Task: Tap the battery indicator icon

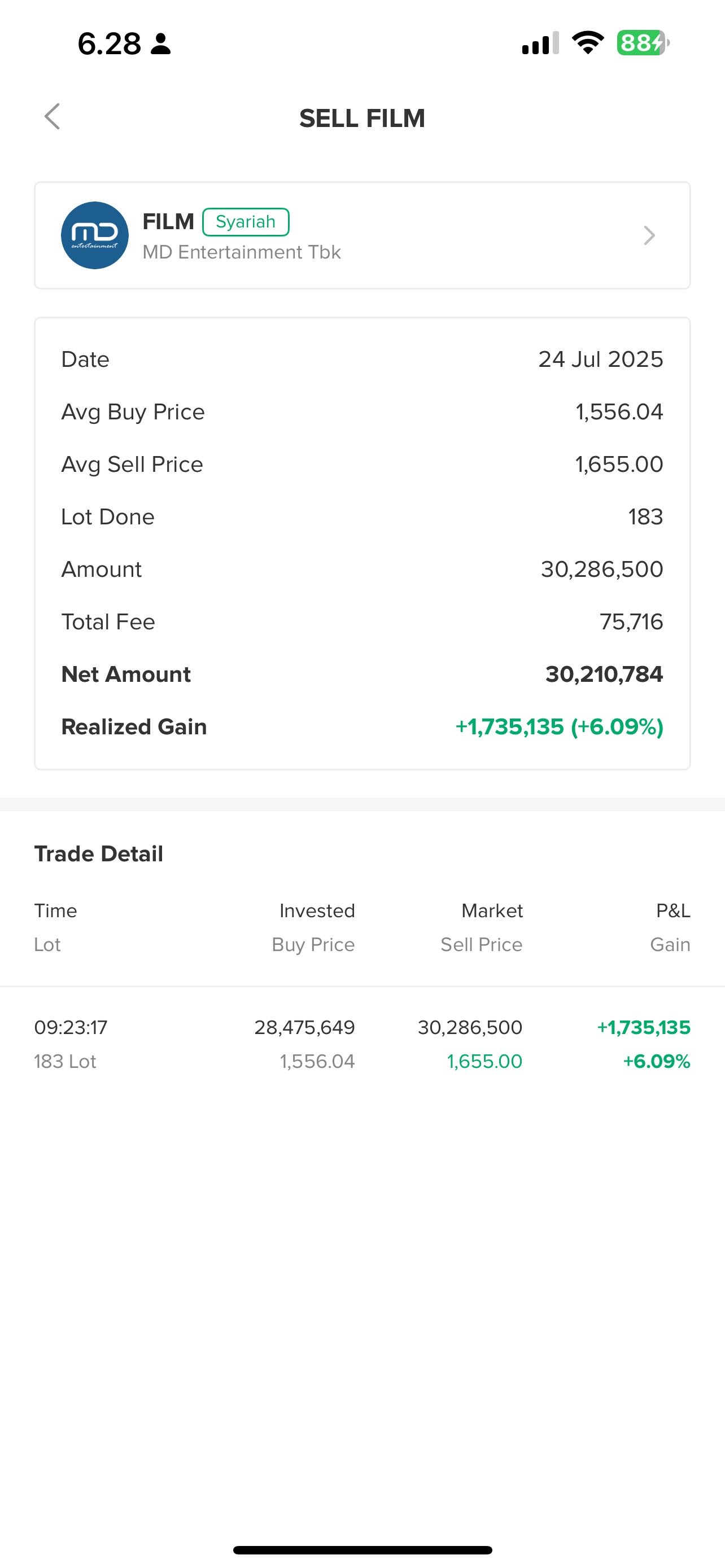Action: click(x=642, y=43)
